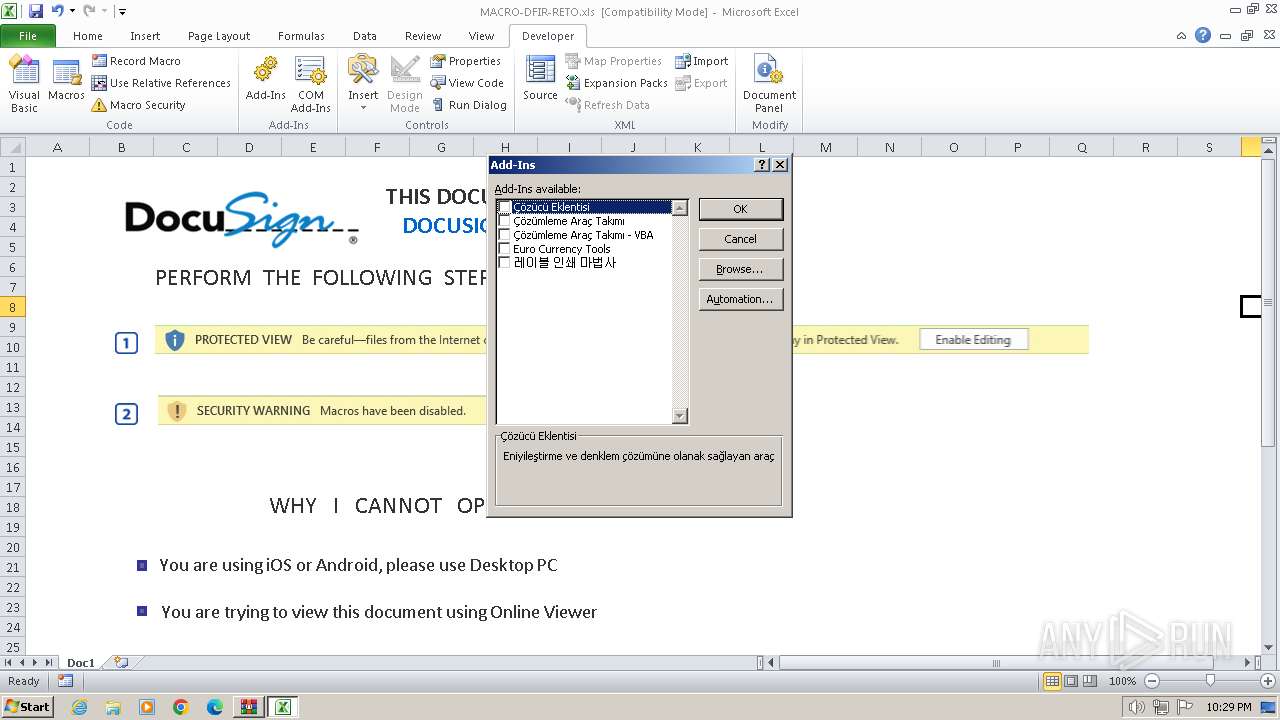Undo last action in Quick Access
This screenshot has height=720, width=1280.
(x=57, y=11)
